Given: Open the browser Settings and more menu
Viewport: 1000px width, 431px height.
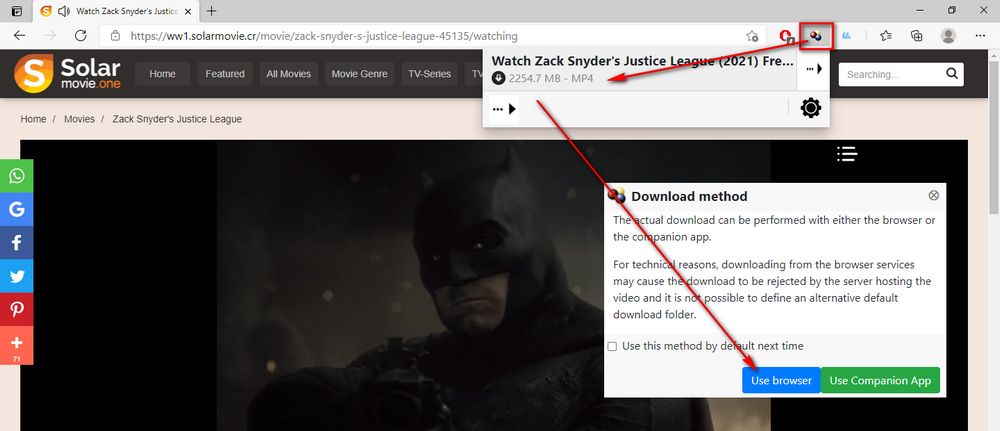Looking at the screenshot, I should [980, 36].
